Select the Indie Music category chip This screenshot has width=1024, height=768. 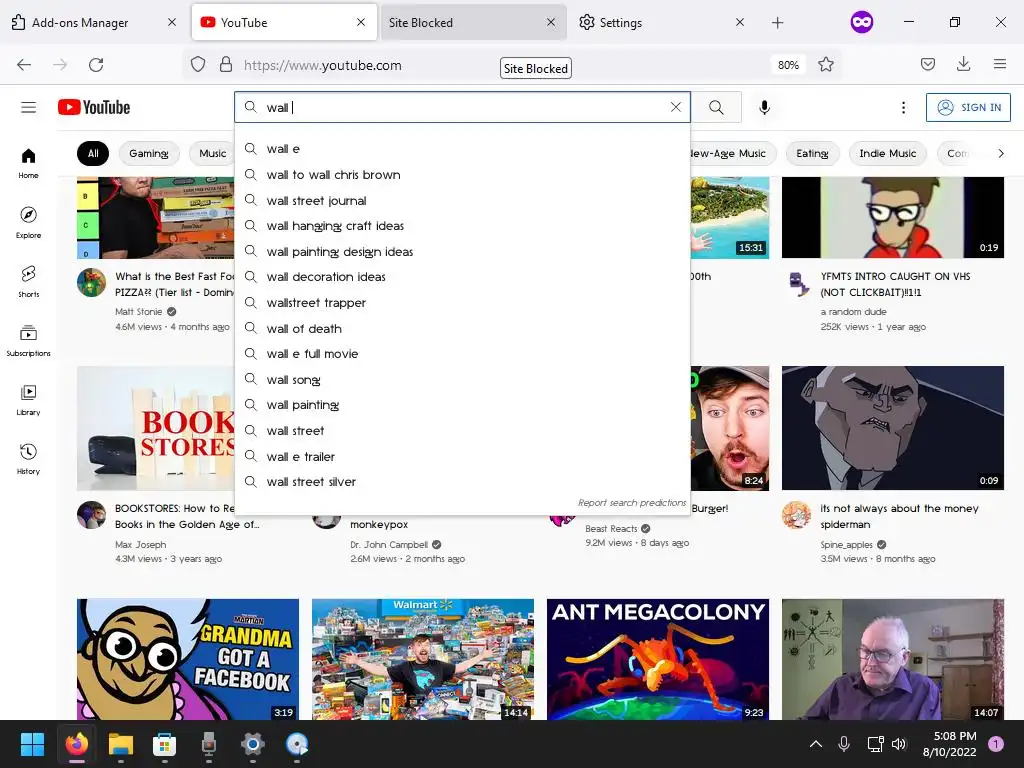click(x=888, y=153)
